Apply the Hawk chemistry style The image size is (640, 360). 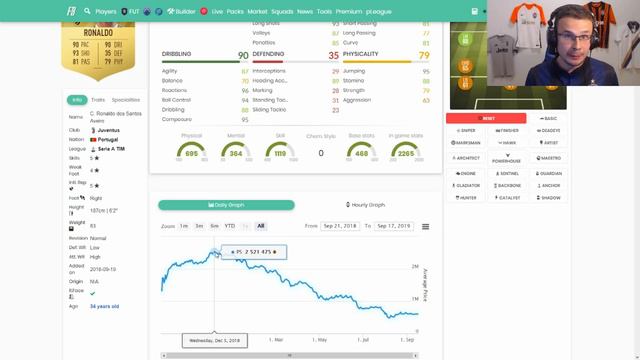point(507,143)
